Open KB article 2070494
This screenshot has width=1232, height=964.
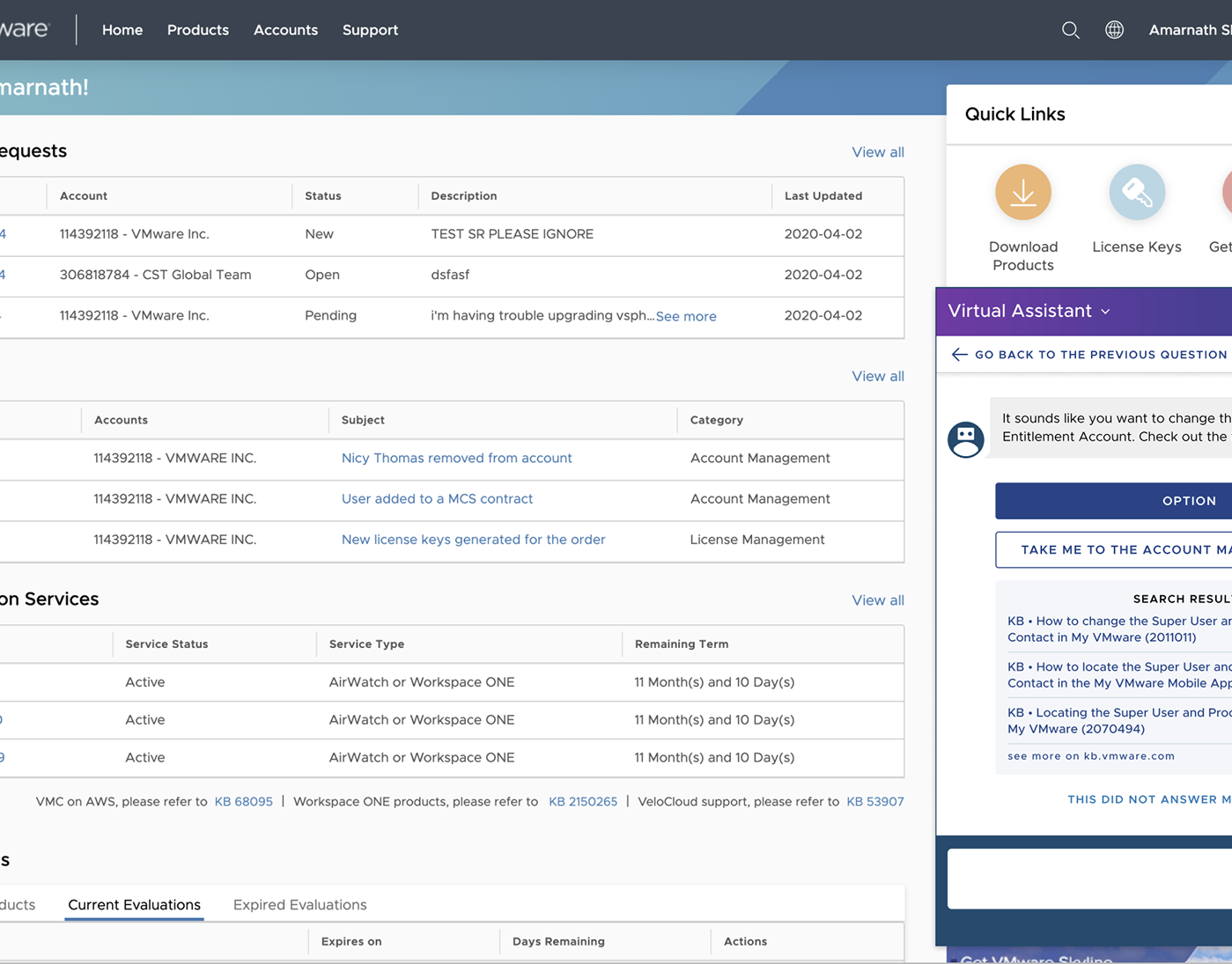click(1119, 721)
